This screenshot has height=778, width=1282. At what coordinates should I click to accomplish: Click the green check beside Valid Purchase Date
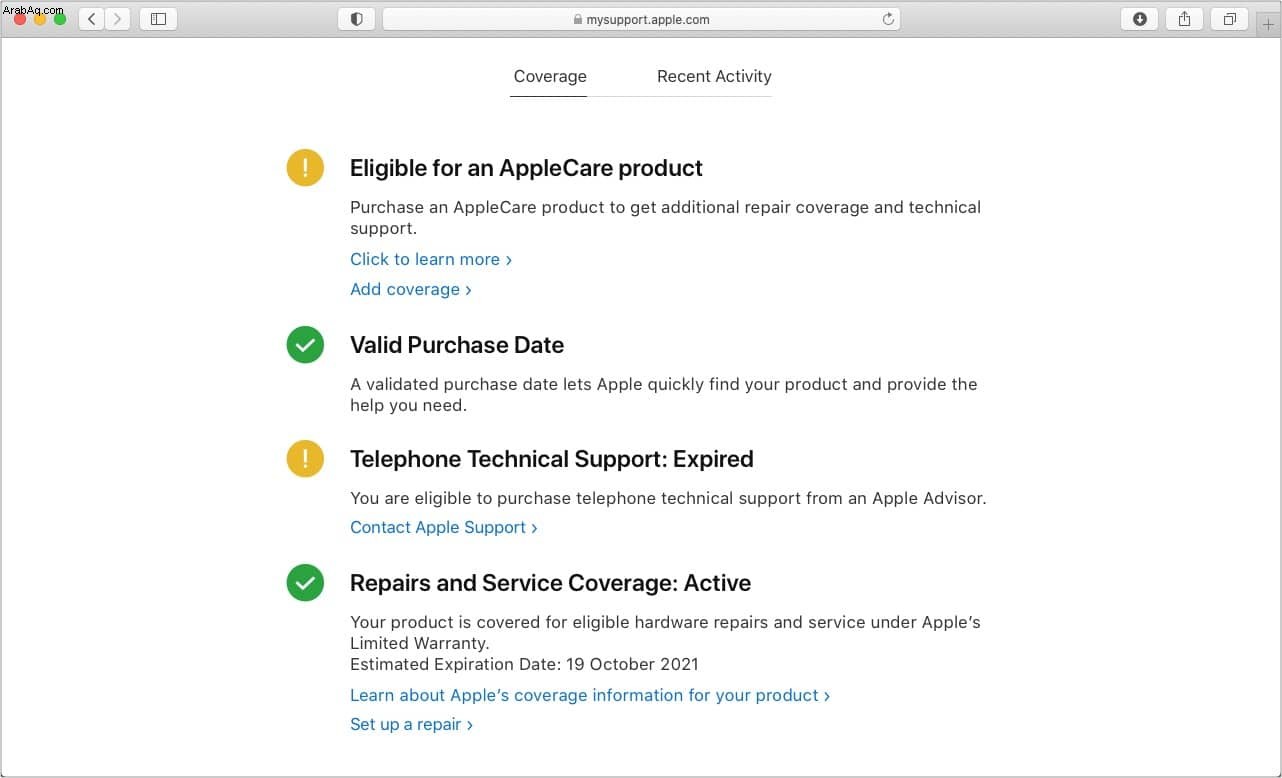tap(305, 345)
